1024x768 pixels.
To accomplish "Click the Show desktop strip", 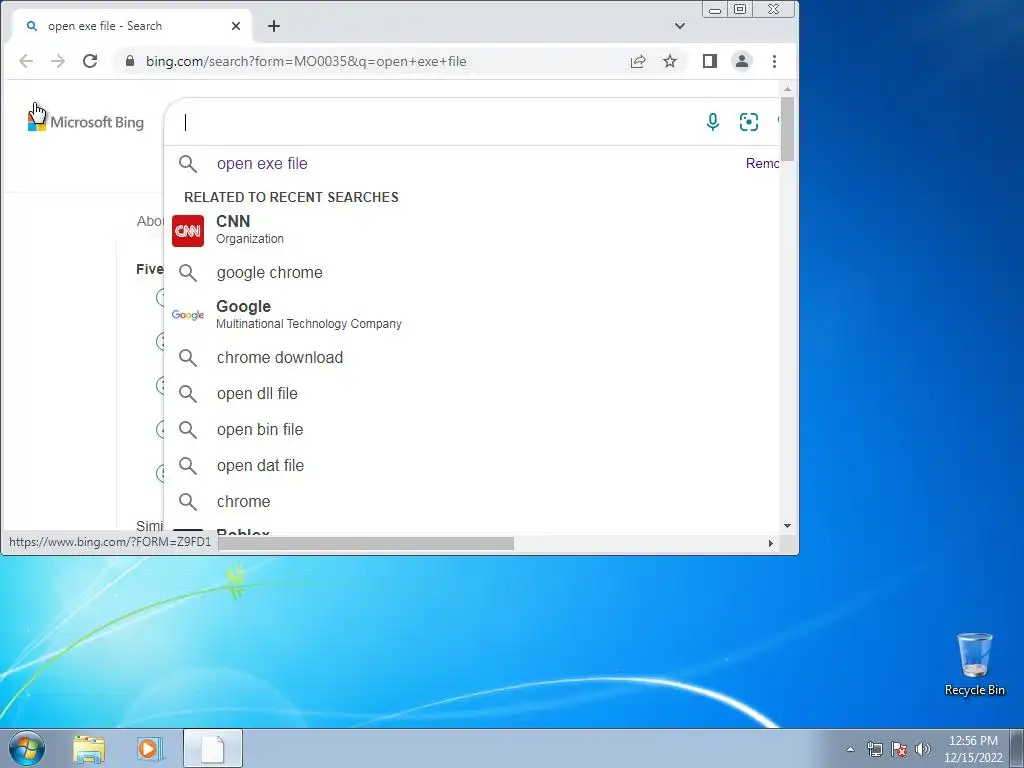I will pyautogui.click(x=1017, y=748).
